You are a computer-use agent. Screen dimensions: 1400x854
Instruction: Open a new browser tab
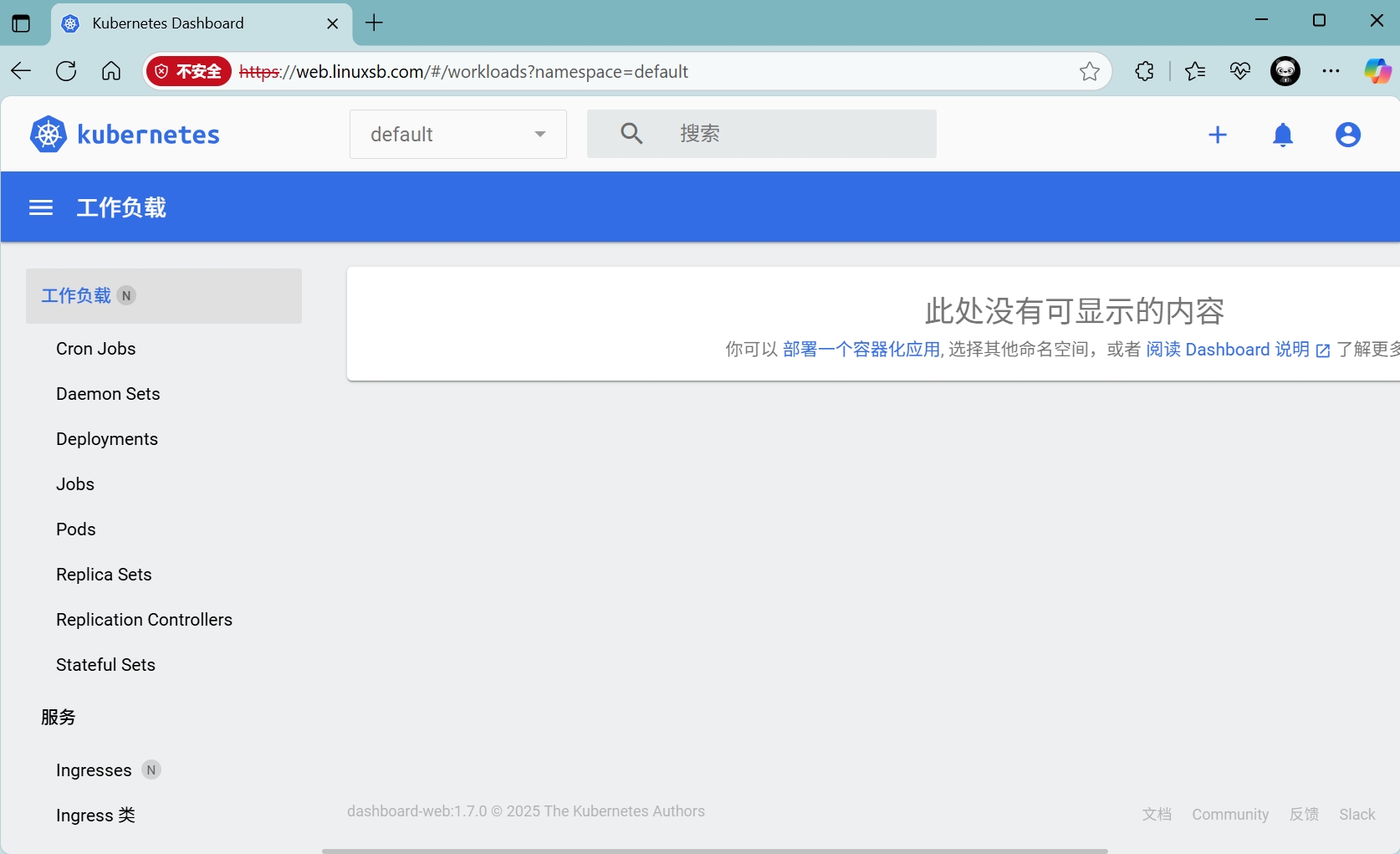pyautogui.click(x=375, y=23)
